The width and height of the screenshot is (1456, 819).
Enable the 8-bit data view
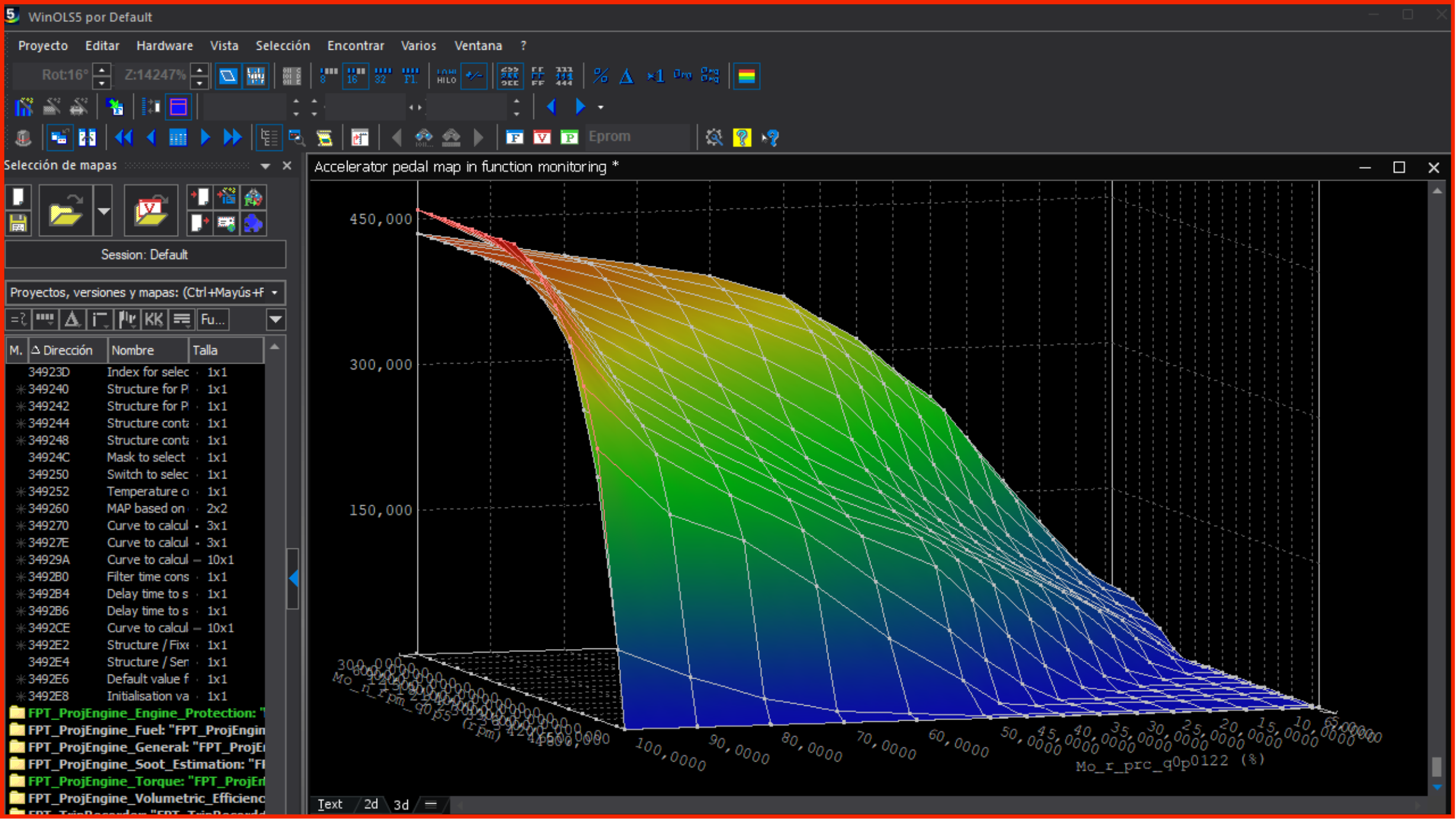[x=327, y=76]
